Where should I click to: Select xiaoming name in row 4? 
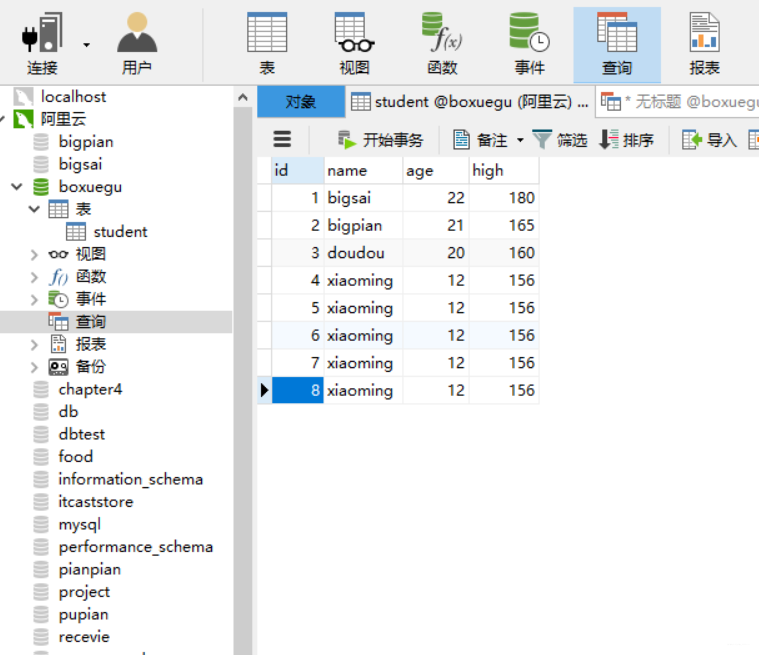[x=363, y=280]
